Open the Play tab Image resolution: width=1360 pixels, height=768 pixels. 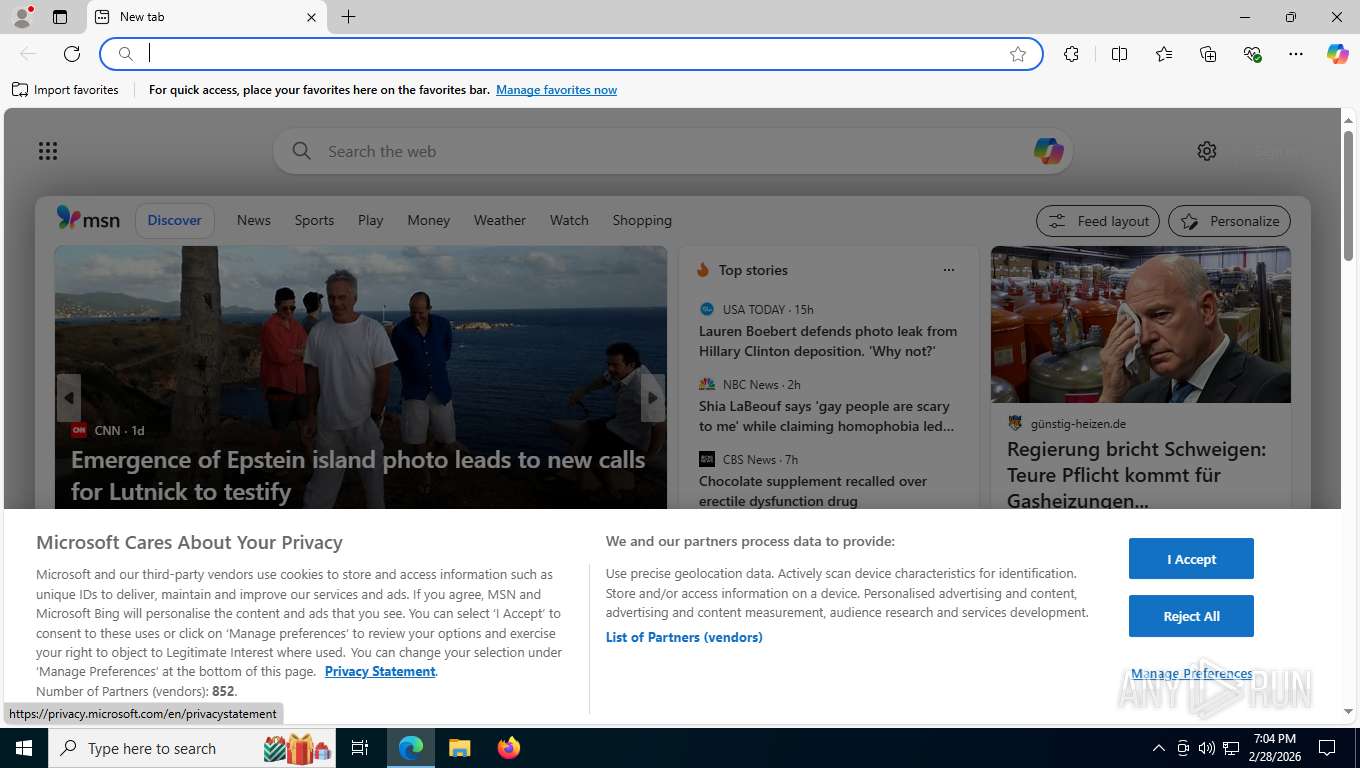pyautogui.click(x=370, y=220)
